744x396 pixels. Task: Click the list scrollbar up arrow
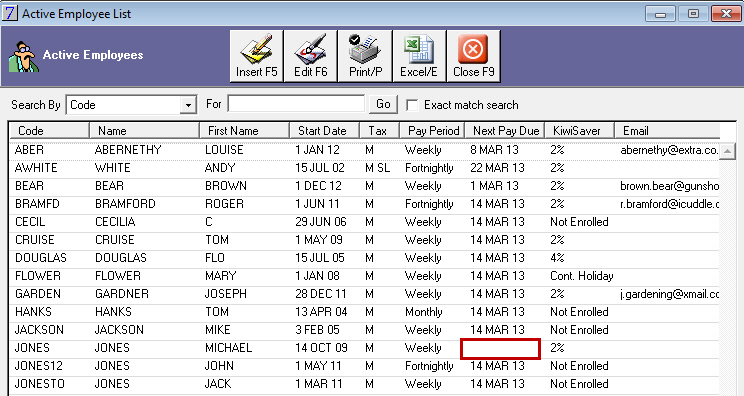727,151
